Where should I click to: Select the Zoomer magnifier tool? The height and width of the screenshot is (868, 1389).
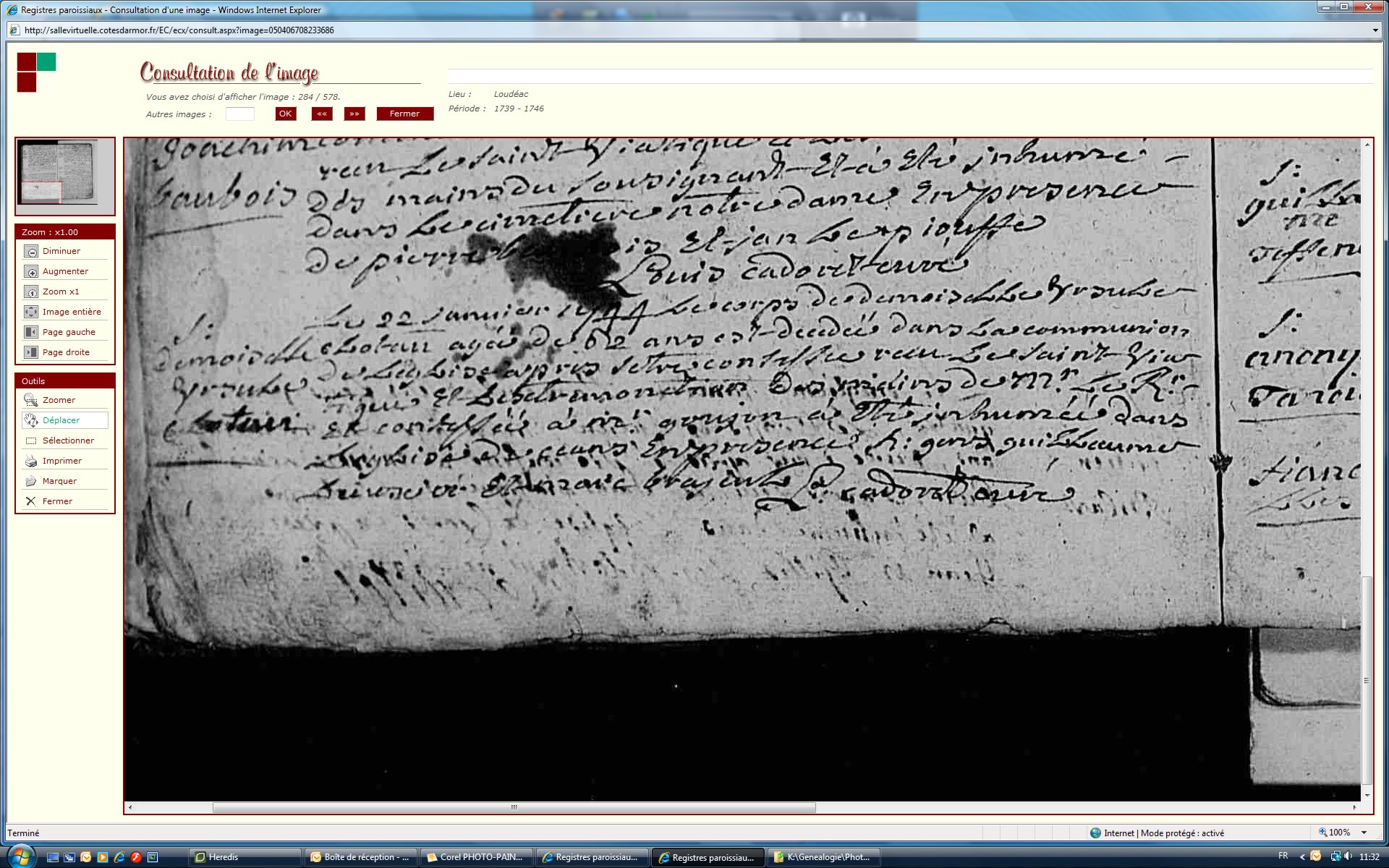(x=31, y=400)
